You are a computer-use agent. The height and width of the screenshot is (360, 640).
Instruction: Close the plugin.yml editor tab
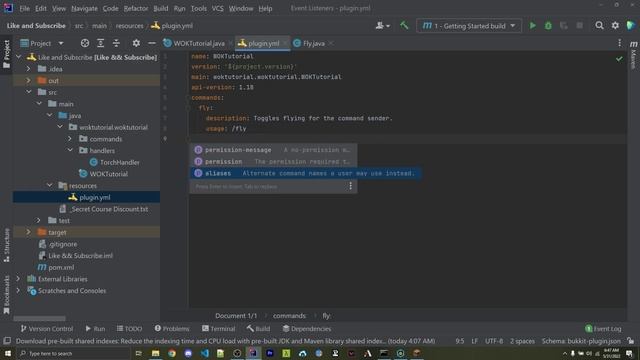[x=285, y=43]
